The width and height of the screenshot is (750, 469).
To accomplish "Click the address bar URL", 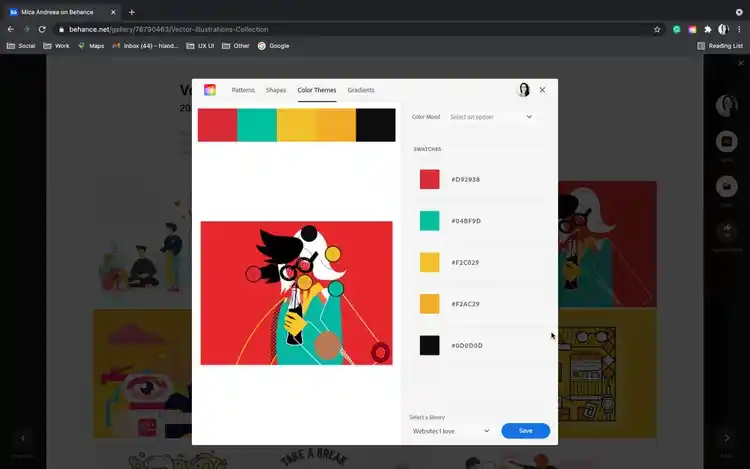I will point(168,29).
